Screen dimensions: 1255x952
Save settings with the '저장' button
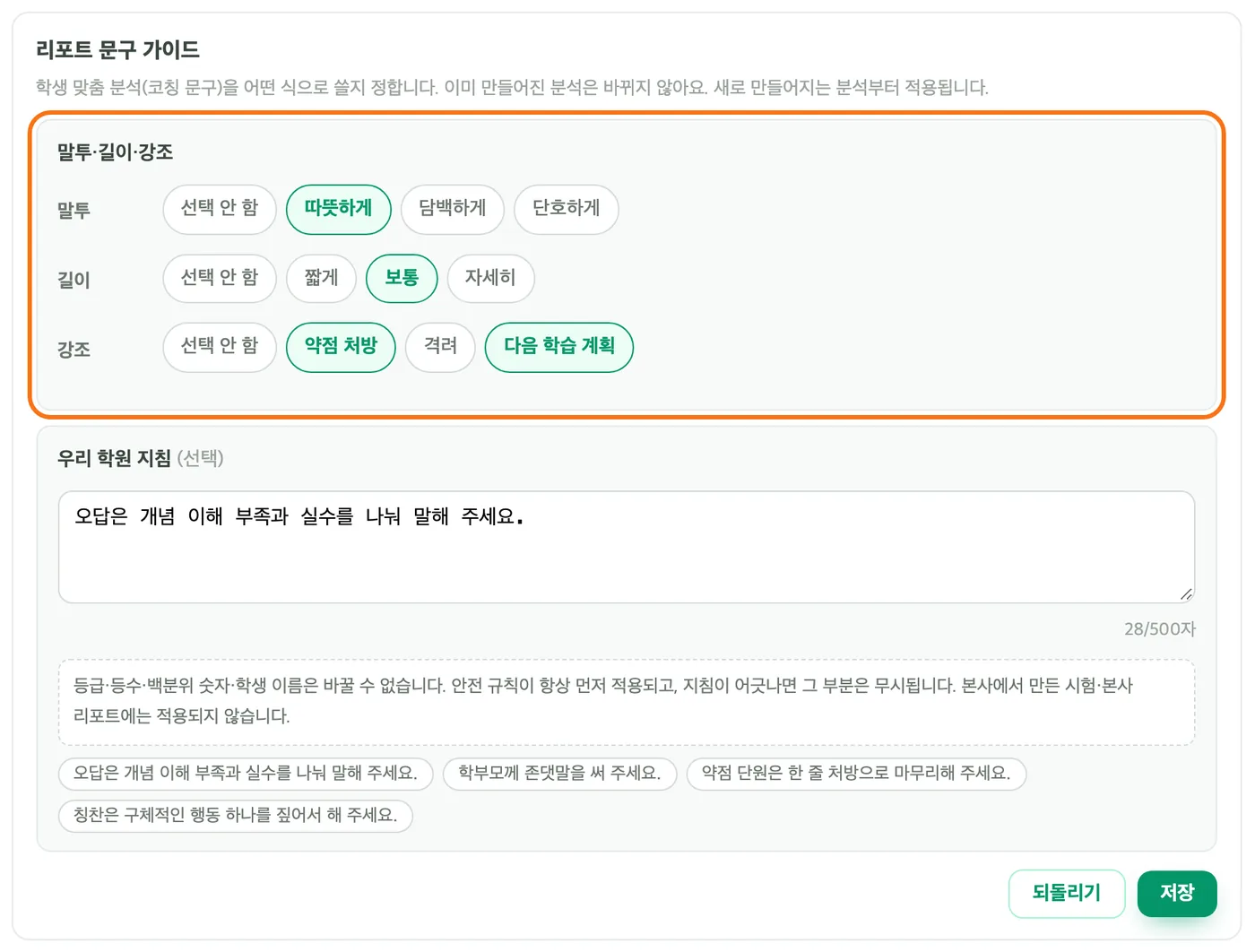(1177, 894)
